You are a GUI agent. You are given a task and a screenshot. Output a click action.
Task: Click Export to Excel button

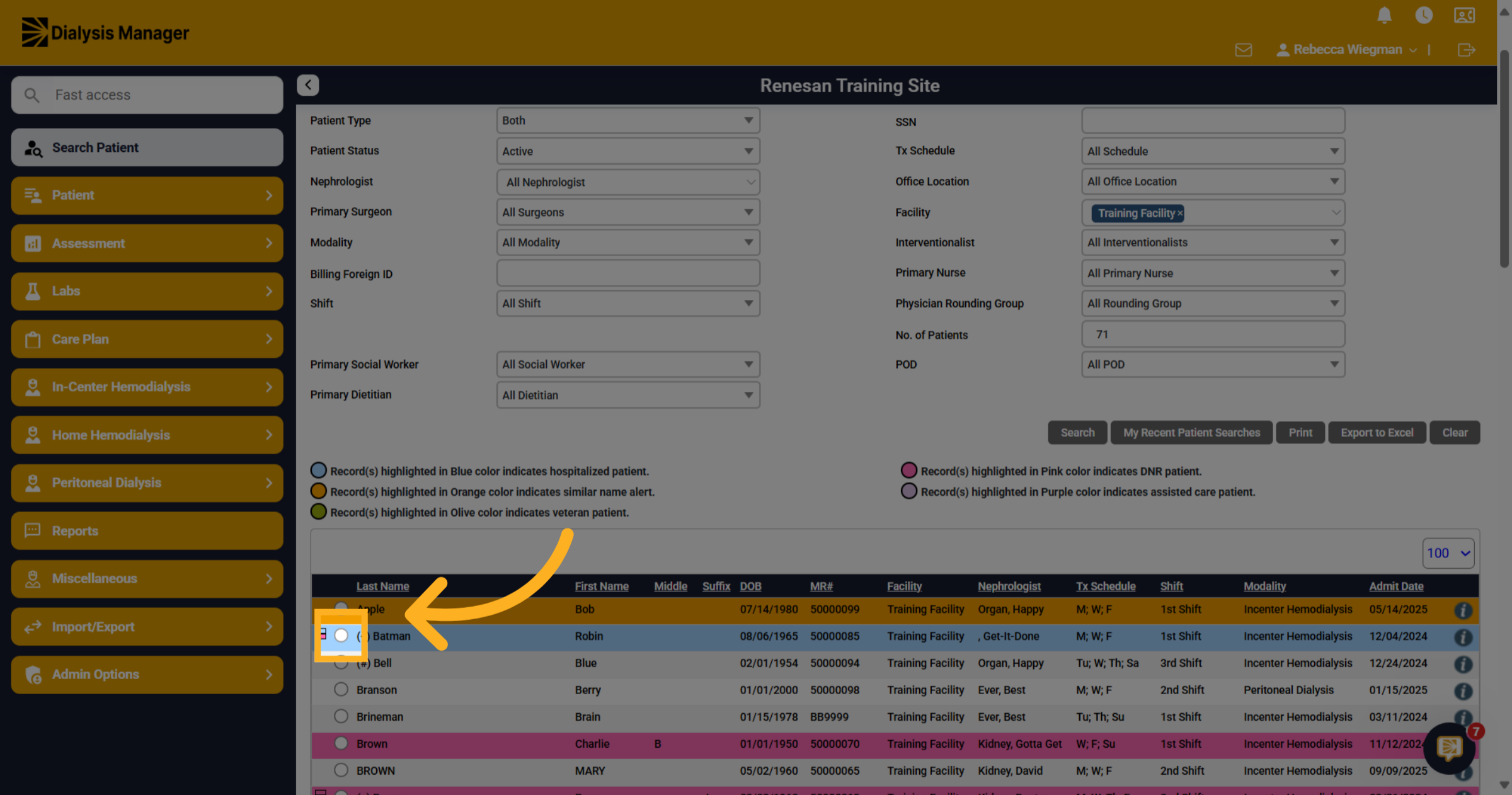(x=1377, y=433)
